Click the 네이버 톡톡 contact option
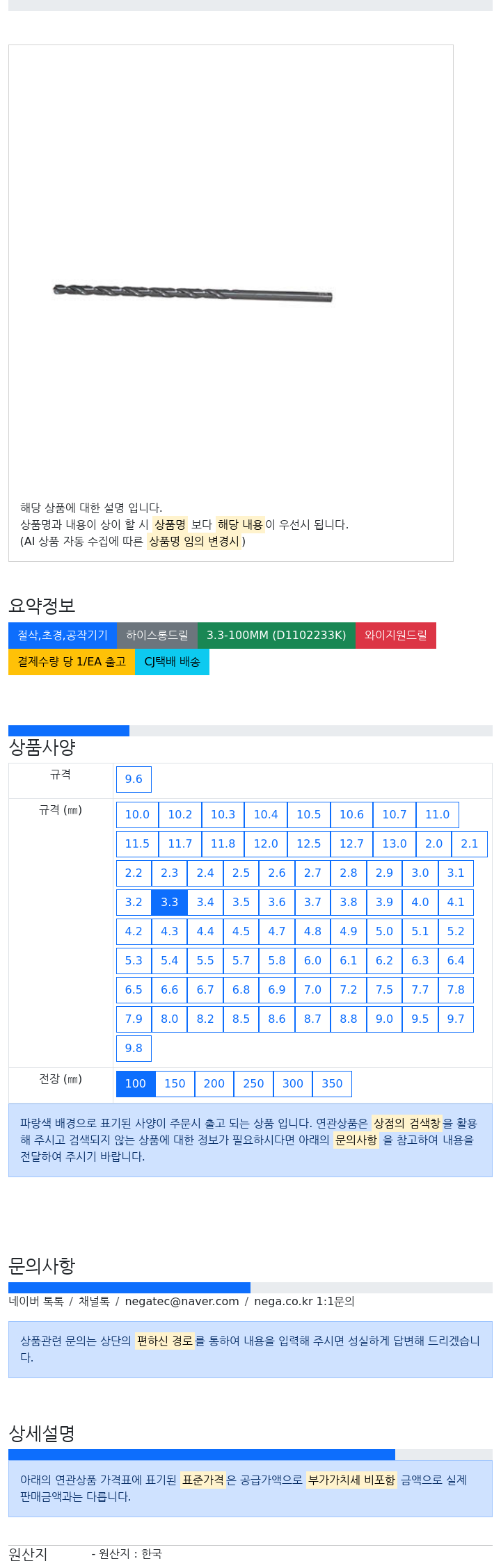501x1568 pixels. tap(36, 1301)
